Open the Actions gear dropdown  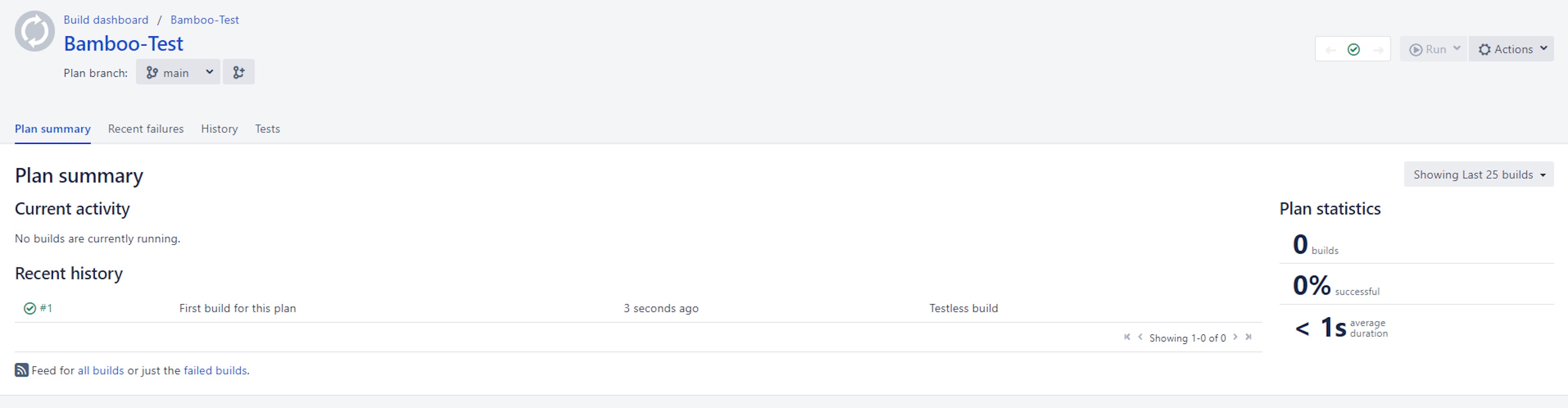1511,49
